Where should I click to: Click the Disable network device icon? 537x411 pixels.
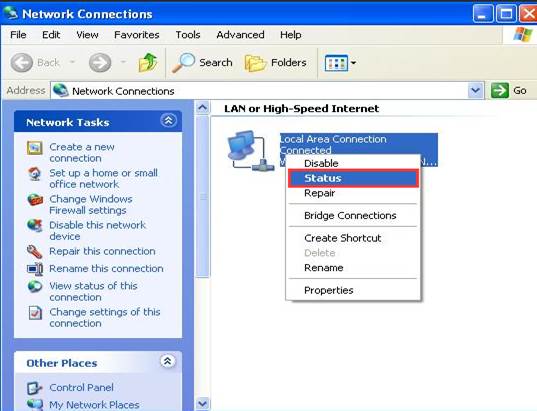(x=35, y=226)
